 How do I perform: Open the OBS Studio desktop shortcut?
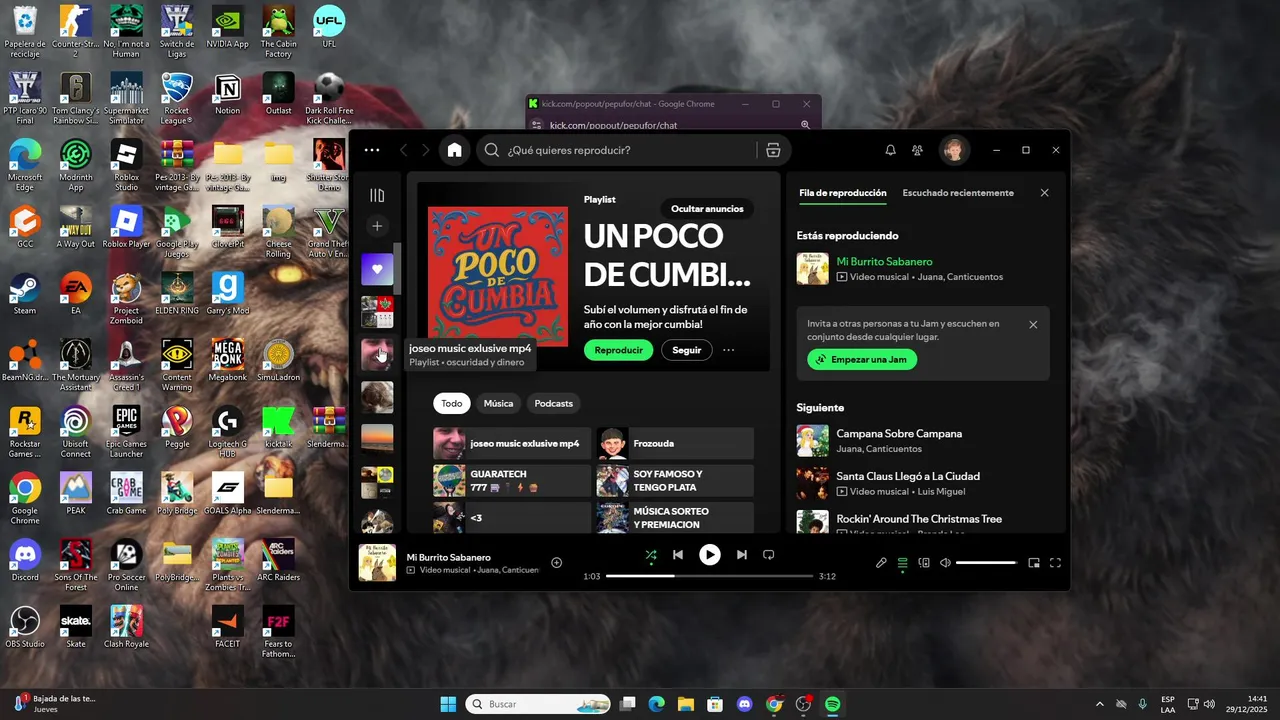tap(25, 628)
